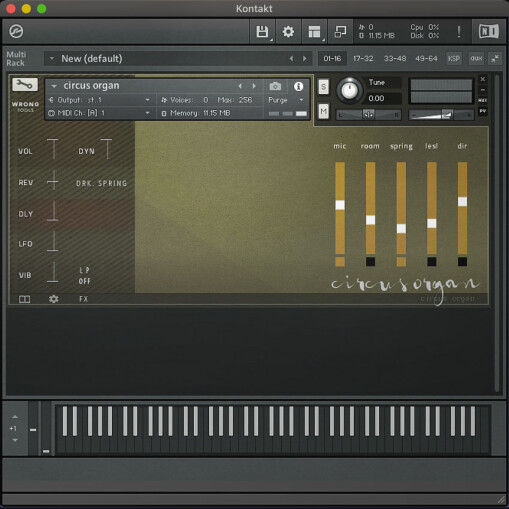Open the Kontakt browser logo button
Screen dimensions: 509x509
pos(16,32)
